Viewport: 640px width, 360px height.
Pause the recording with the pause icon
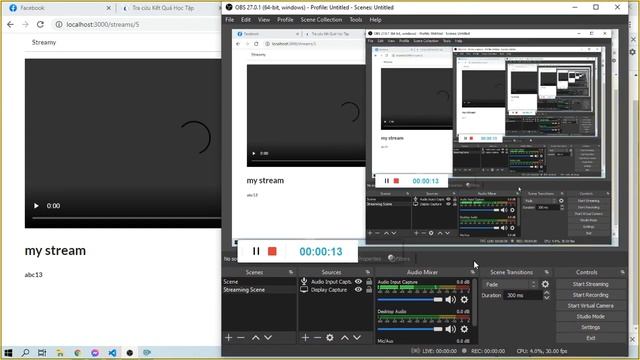pos(256,251)
